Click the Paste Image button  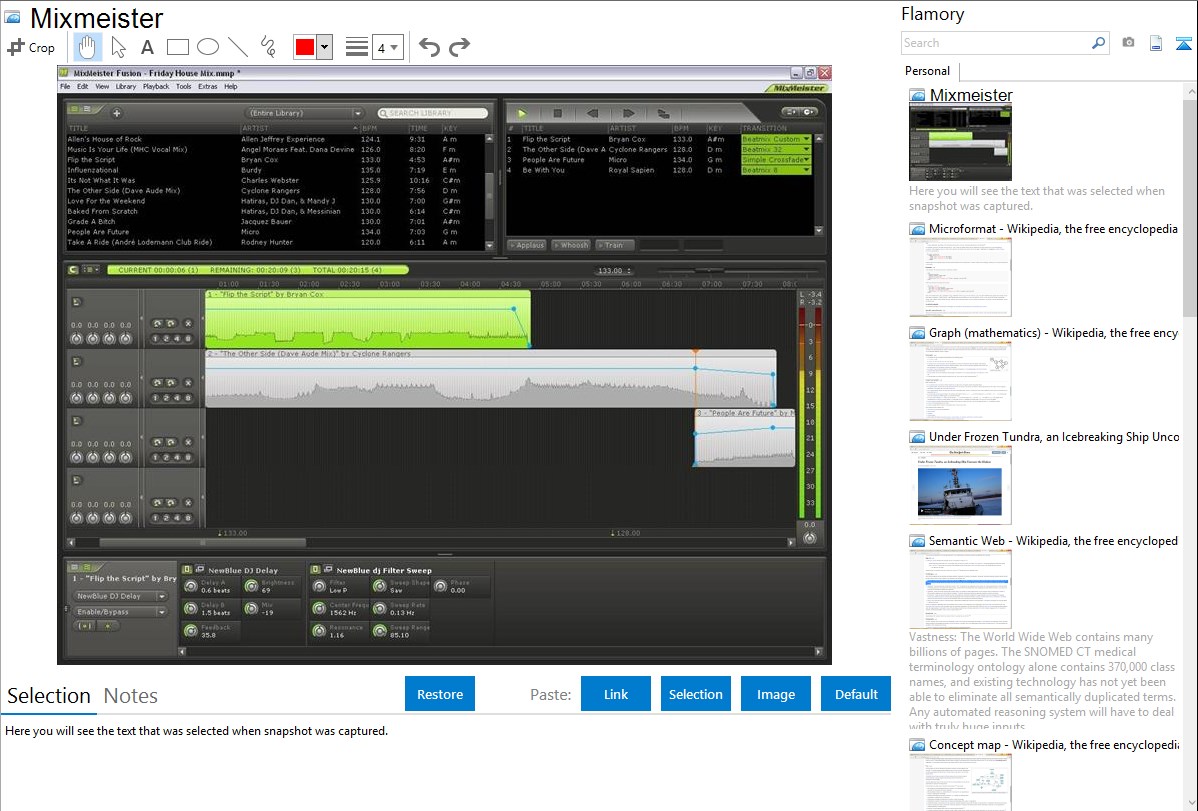[x=776, y=694]
